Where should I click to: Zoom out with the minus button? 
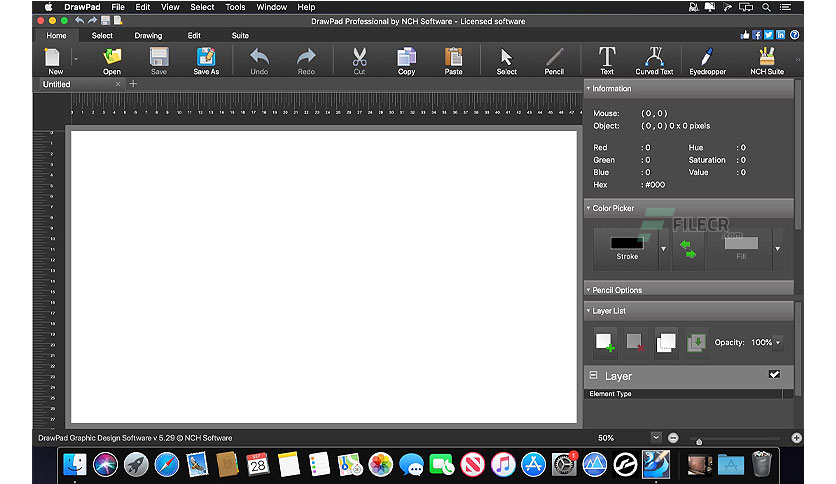[673, 438]
